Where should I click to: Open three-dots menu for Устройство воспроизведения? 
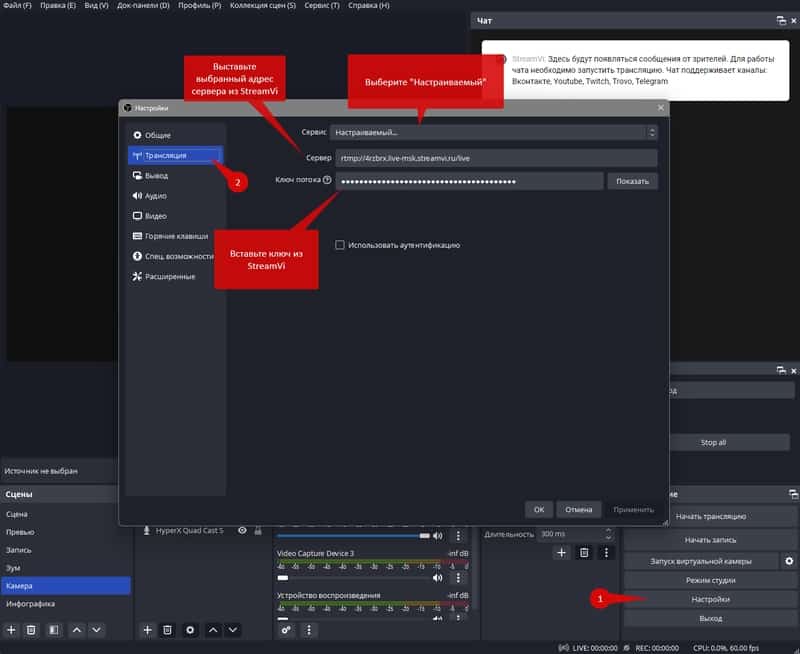tap(458, 617)
